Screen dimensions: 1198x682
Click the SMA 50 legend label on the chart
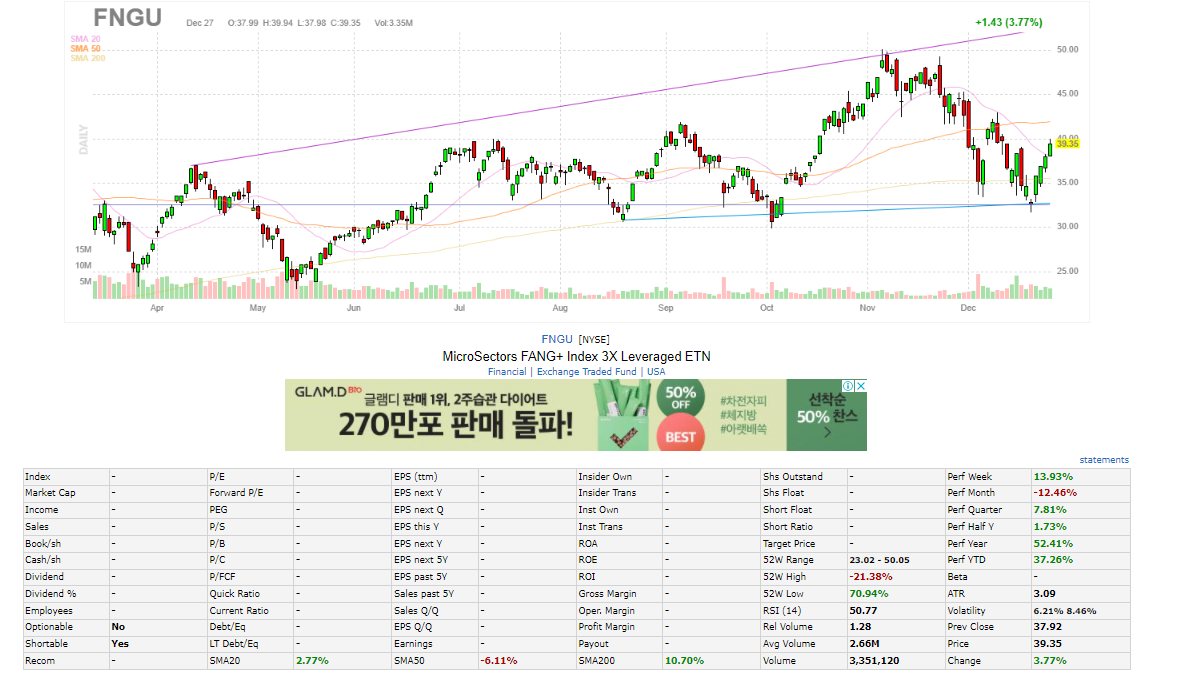tap(86, 49)
